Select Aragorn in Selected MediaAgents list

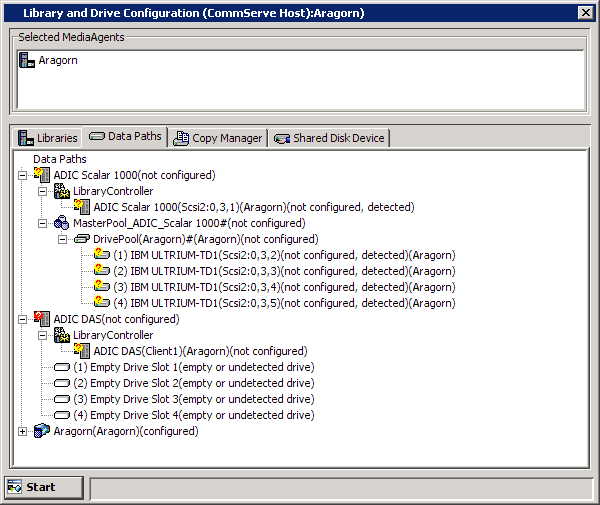[58, 60]
